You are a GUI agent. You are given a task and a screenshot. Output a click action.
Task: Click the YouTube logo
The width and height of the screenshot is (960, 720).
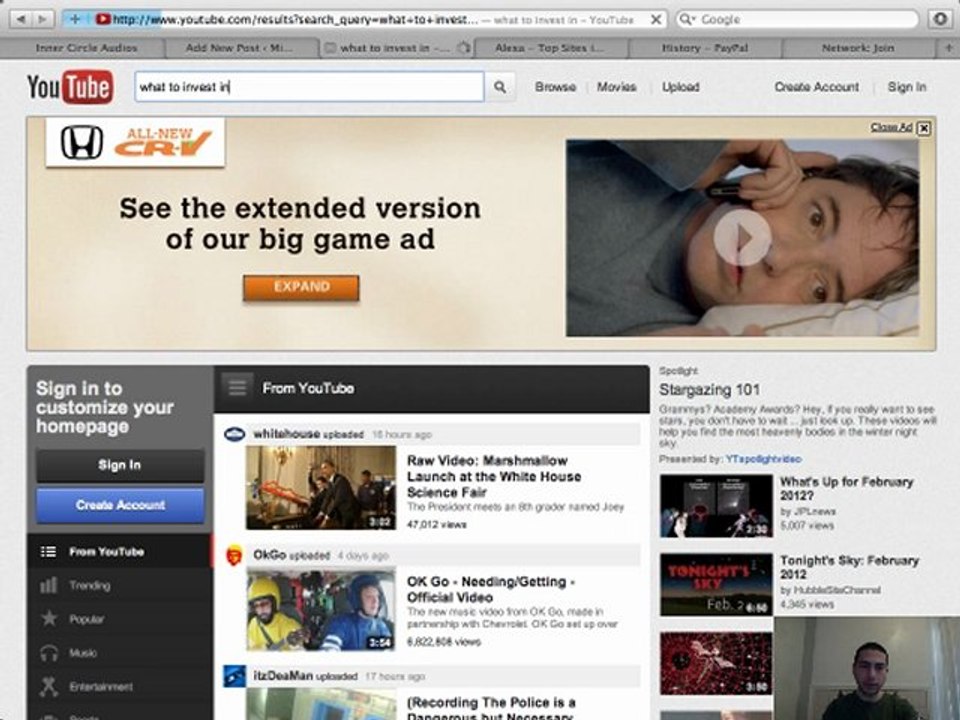tap(70, 87)
